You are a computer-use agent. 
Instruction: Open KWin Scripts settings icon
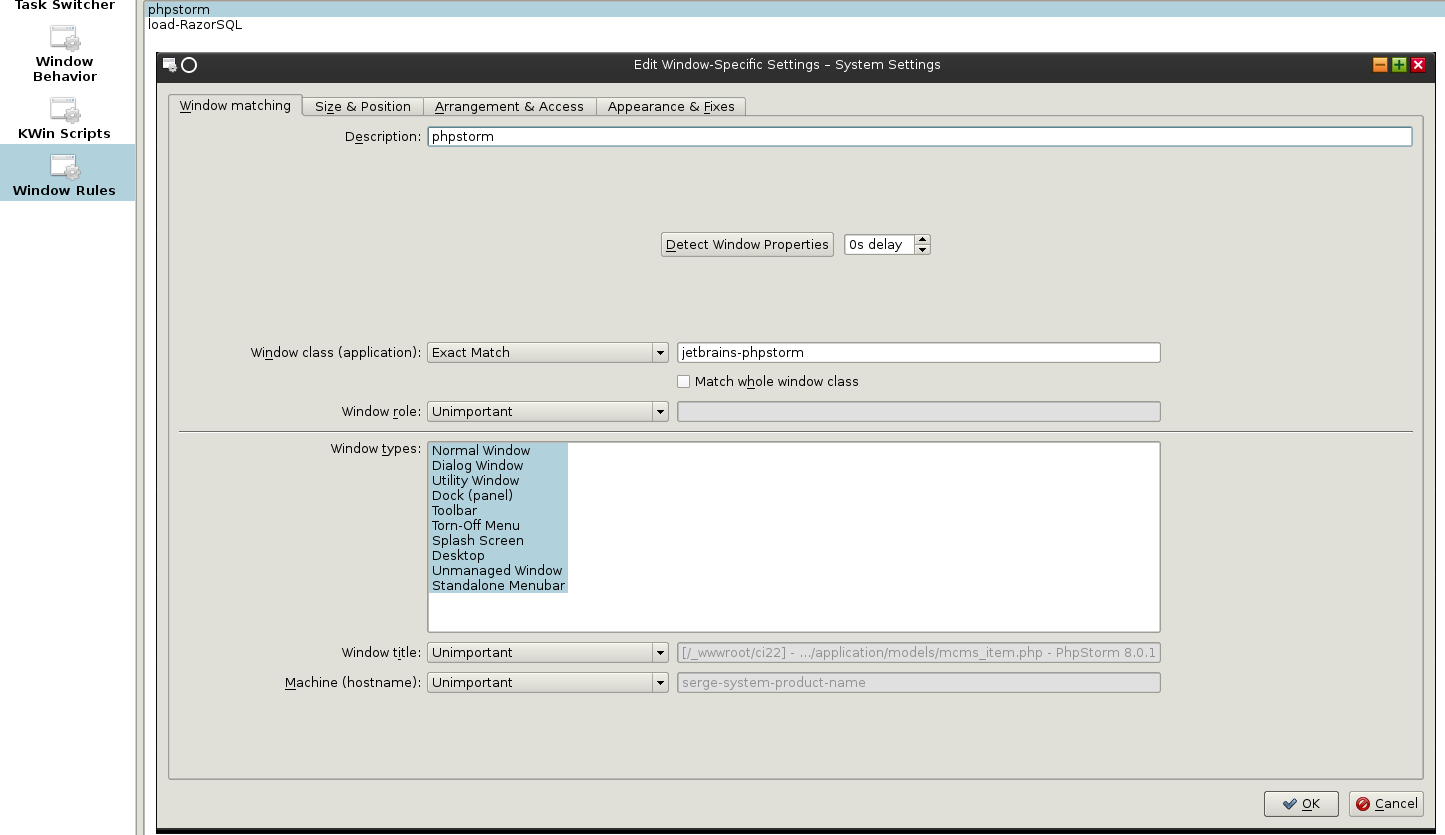[65, 109]
